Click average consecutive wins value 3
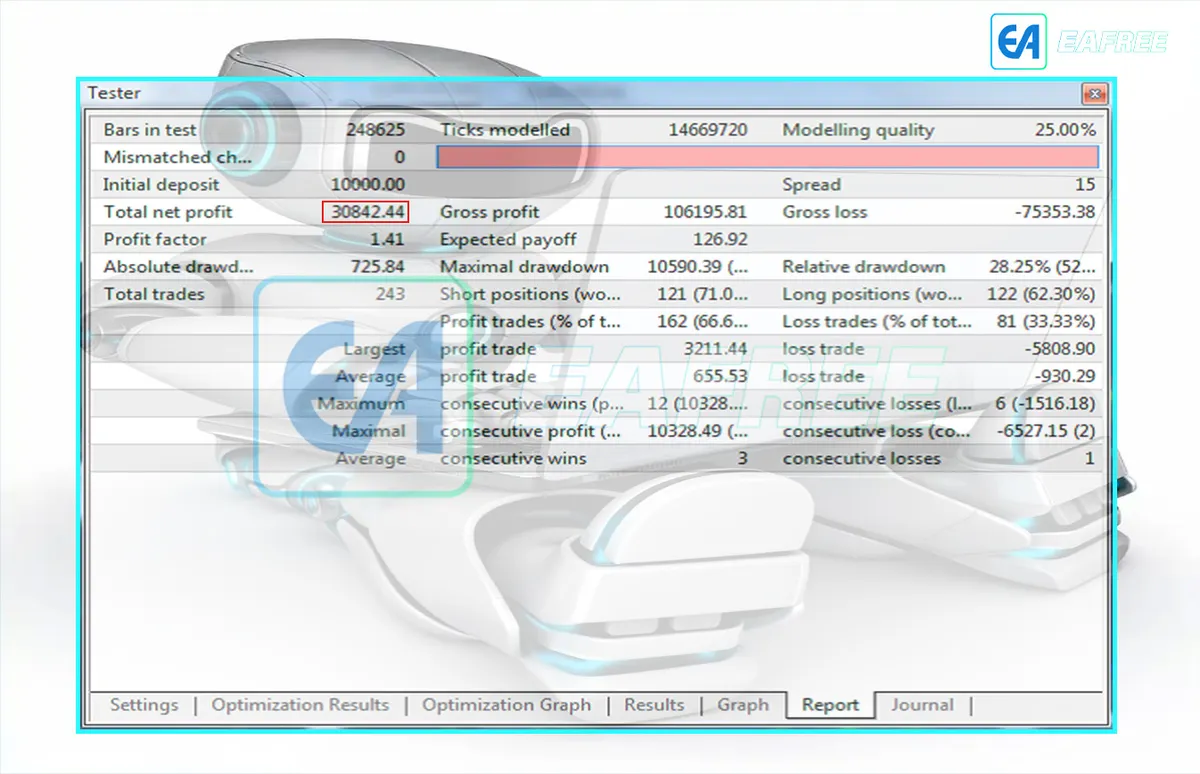 pyautogui.click(x=742, y=459)
